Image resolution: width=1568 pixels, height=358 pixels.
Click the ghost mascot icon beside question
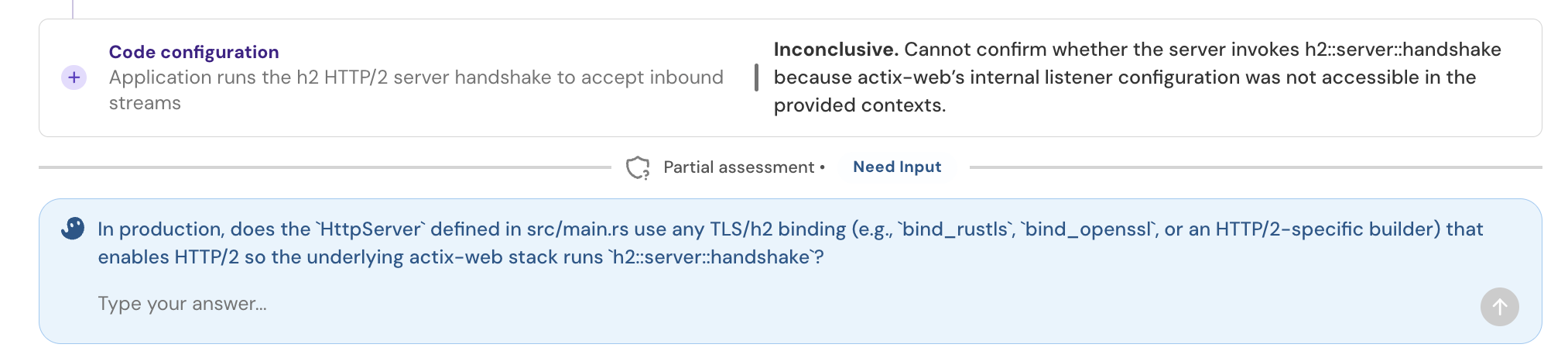(73, 229)
